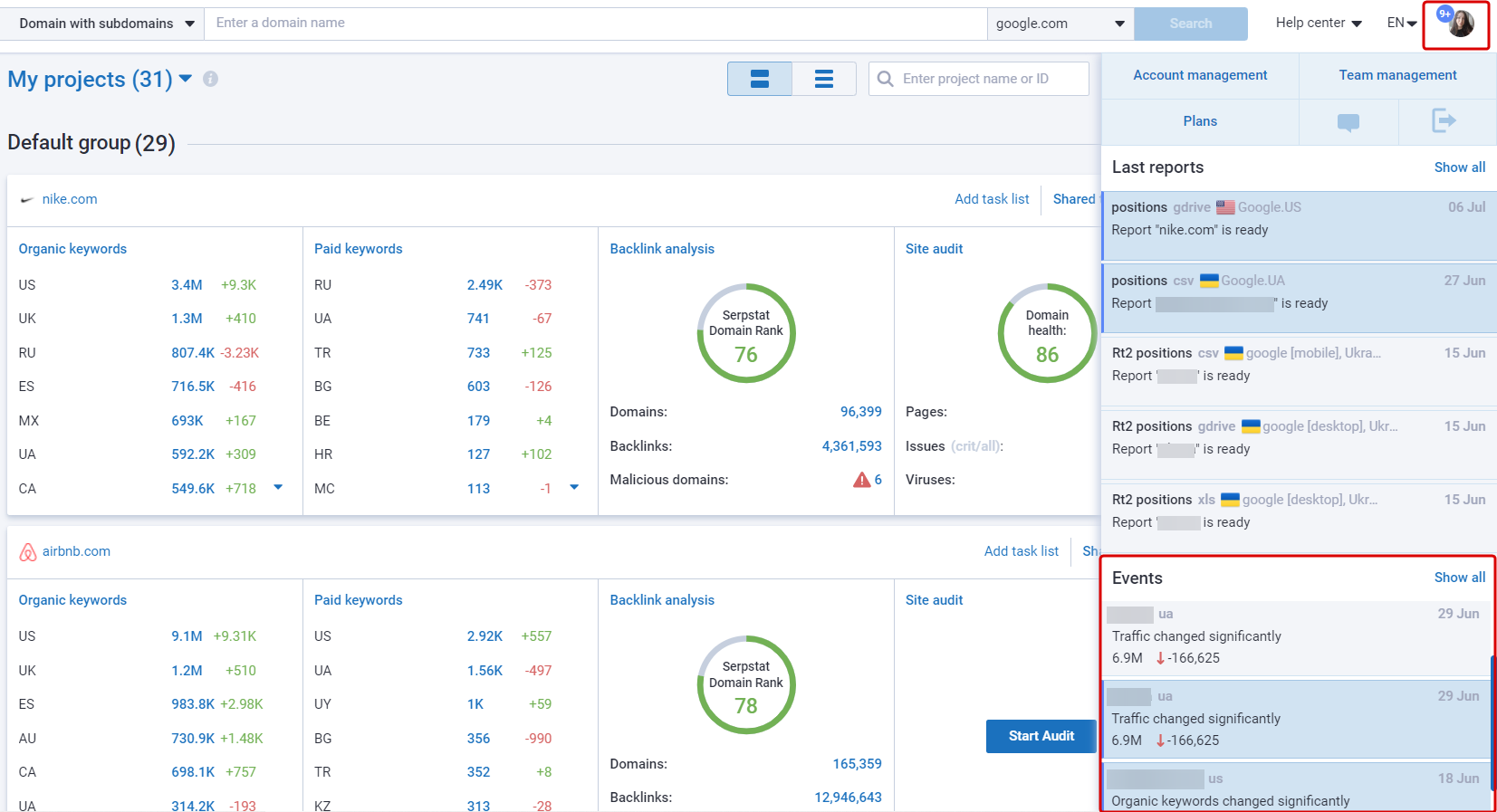The width and height of the screenshot is (1497, 812).
Task: Switch to list view layout
Action: 823,79
